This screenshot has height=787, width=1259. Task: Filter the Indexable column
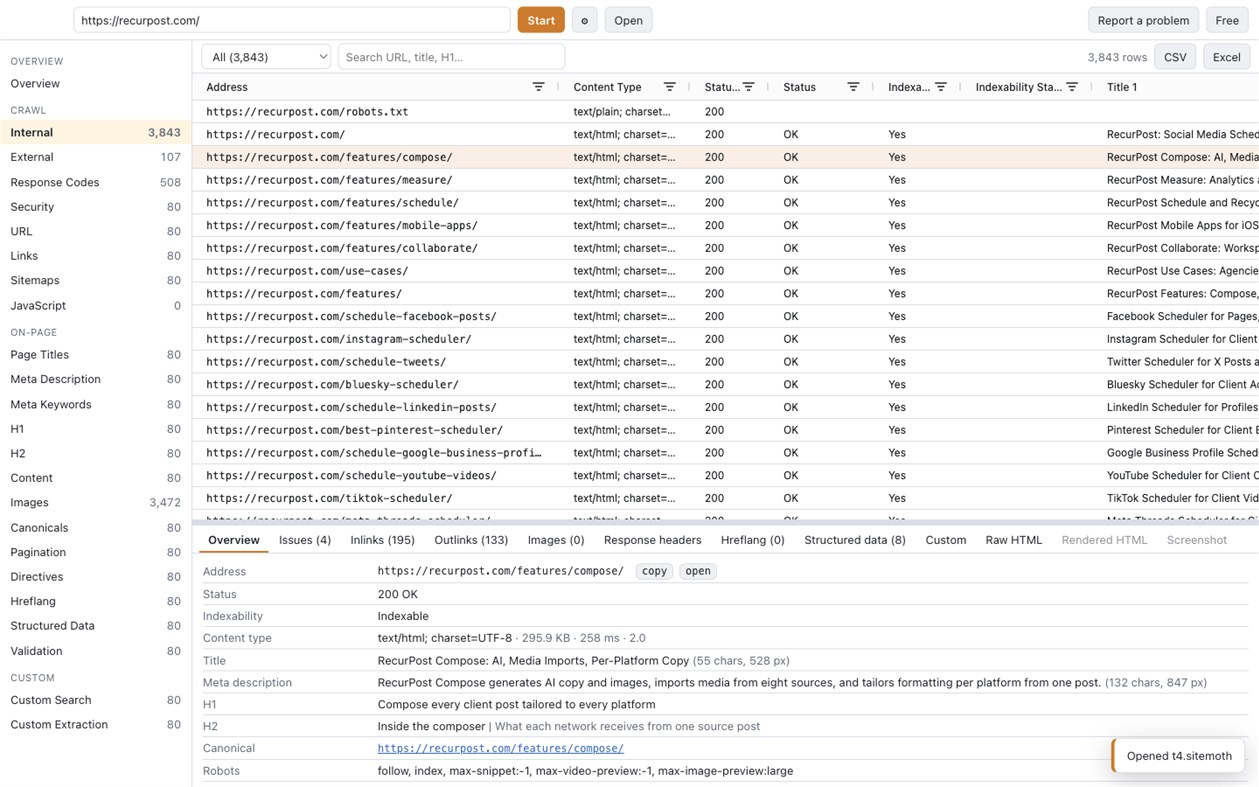click(940, 87)
